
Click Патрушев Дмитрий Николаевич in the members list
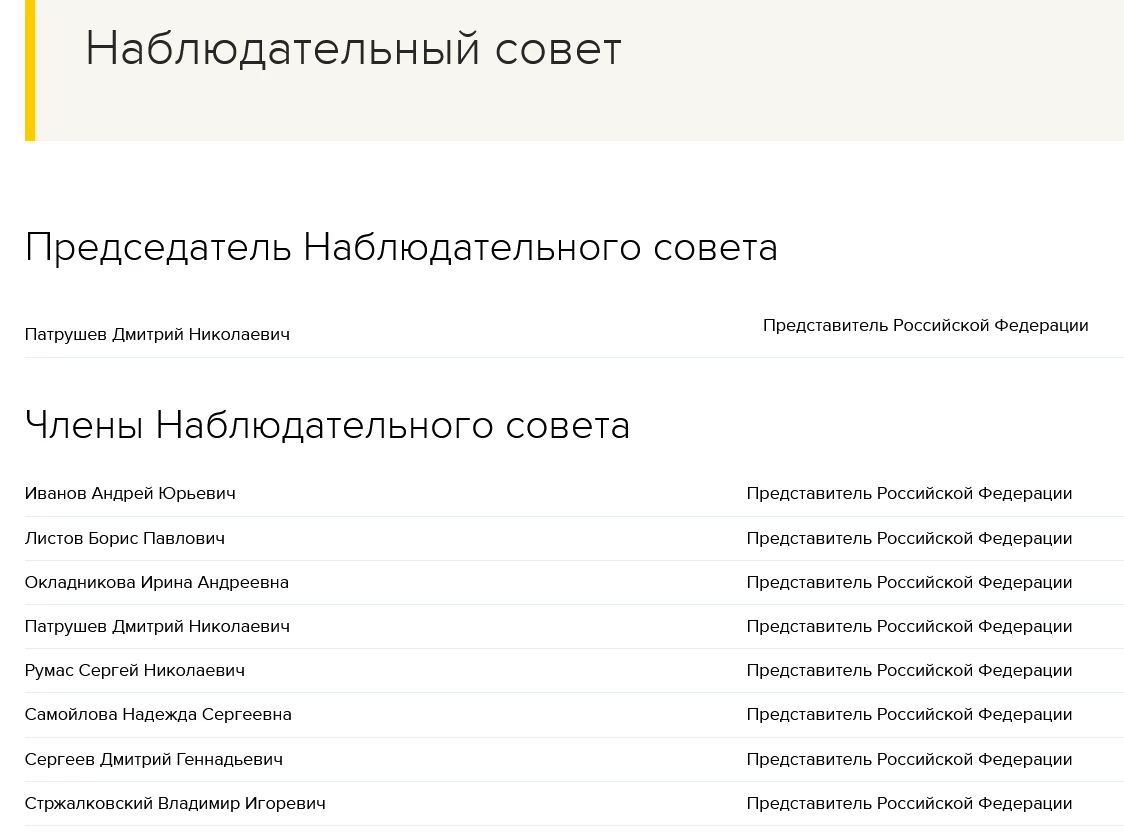pos(157,626)
